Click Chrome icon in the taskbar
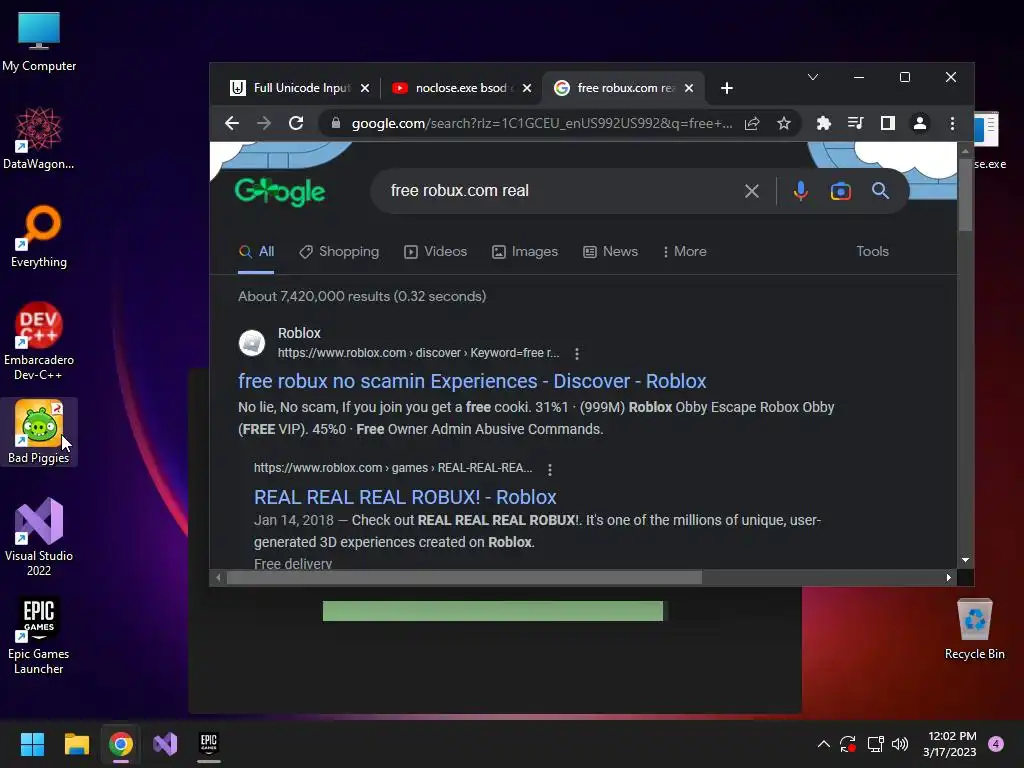The width and height of the screenshot is (1024, 768). tap(121, 744)
